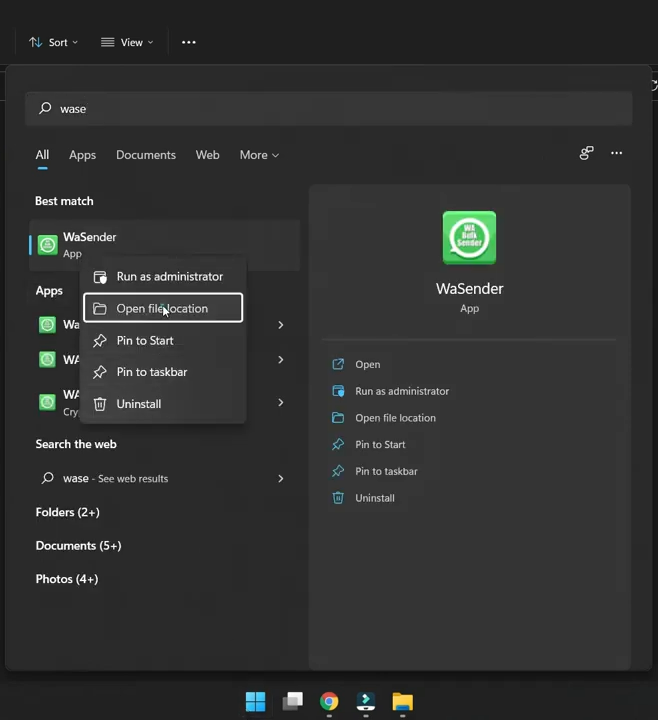Switch to the Web search tab
658x720 pixels.
click(207, 155)
